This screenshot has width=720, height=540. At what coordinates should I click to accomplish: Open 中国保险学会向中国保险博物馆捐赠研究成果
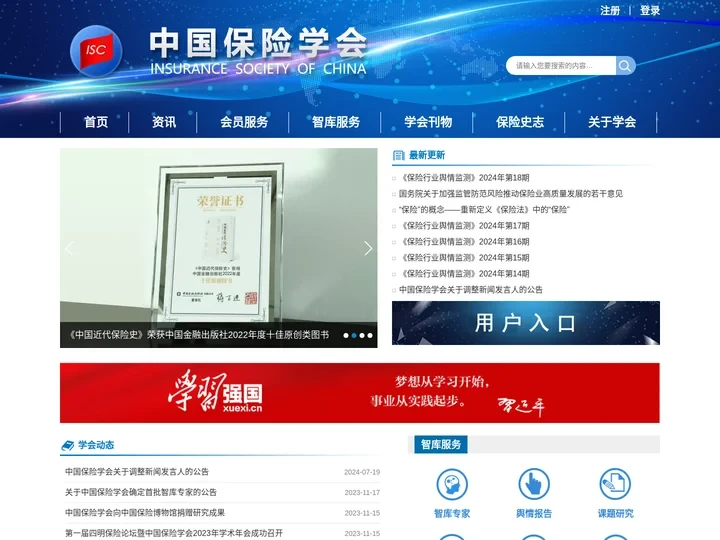click(145, 513)
